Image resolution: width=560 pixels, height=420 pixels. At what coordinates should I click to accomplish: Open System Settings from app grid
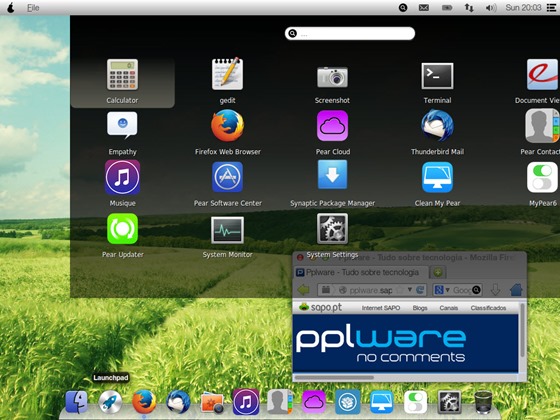332,229
